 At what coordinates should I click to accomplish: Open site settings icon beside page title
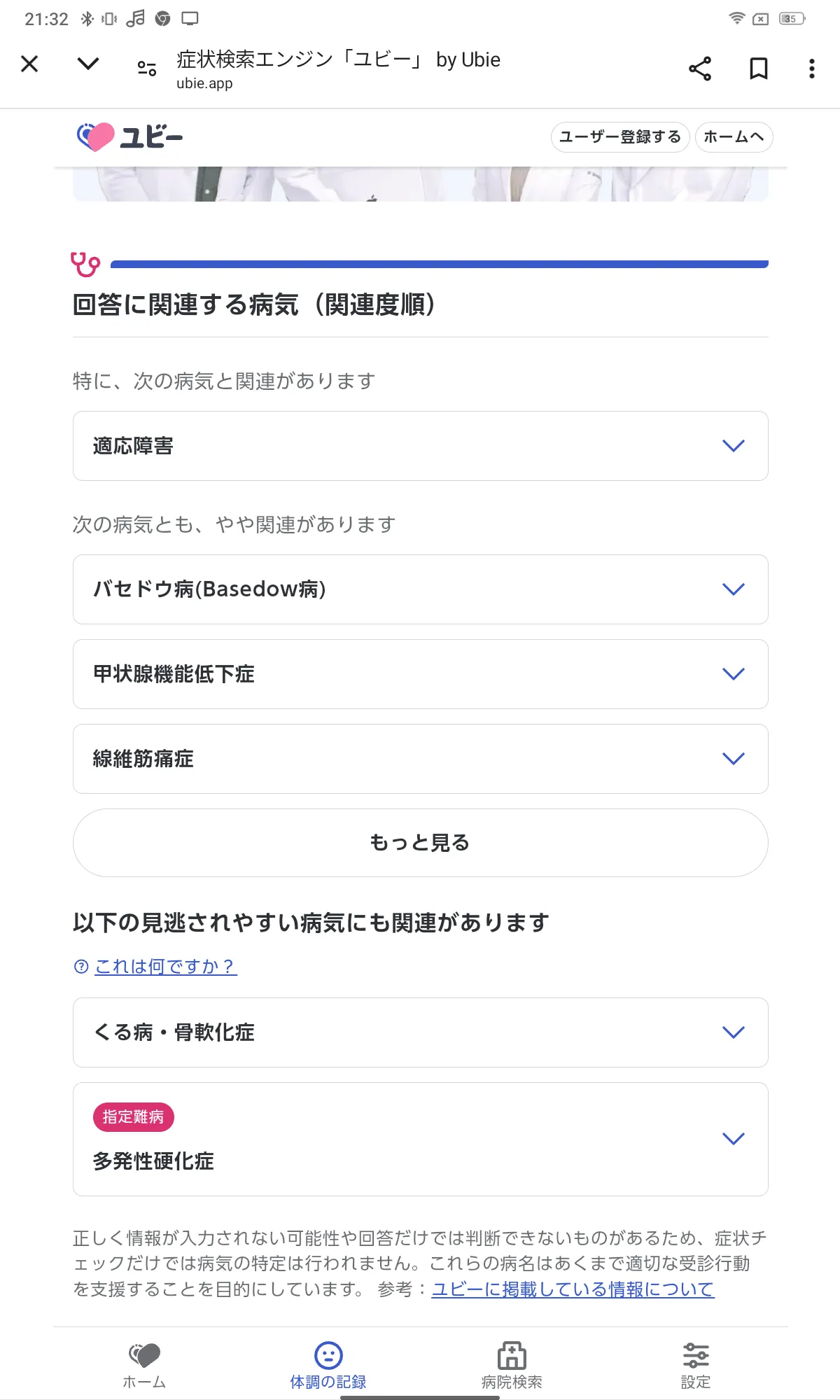click(x=147, y=69)
